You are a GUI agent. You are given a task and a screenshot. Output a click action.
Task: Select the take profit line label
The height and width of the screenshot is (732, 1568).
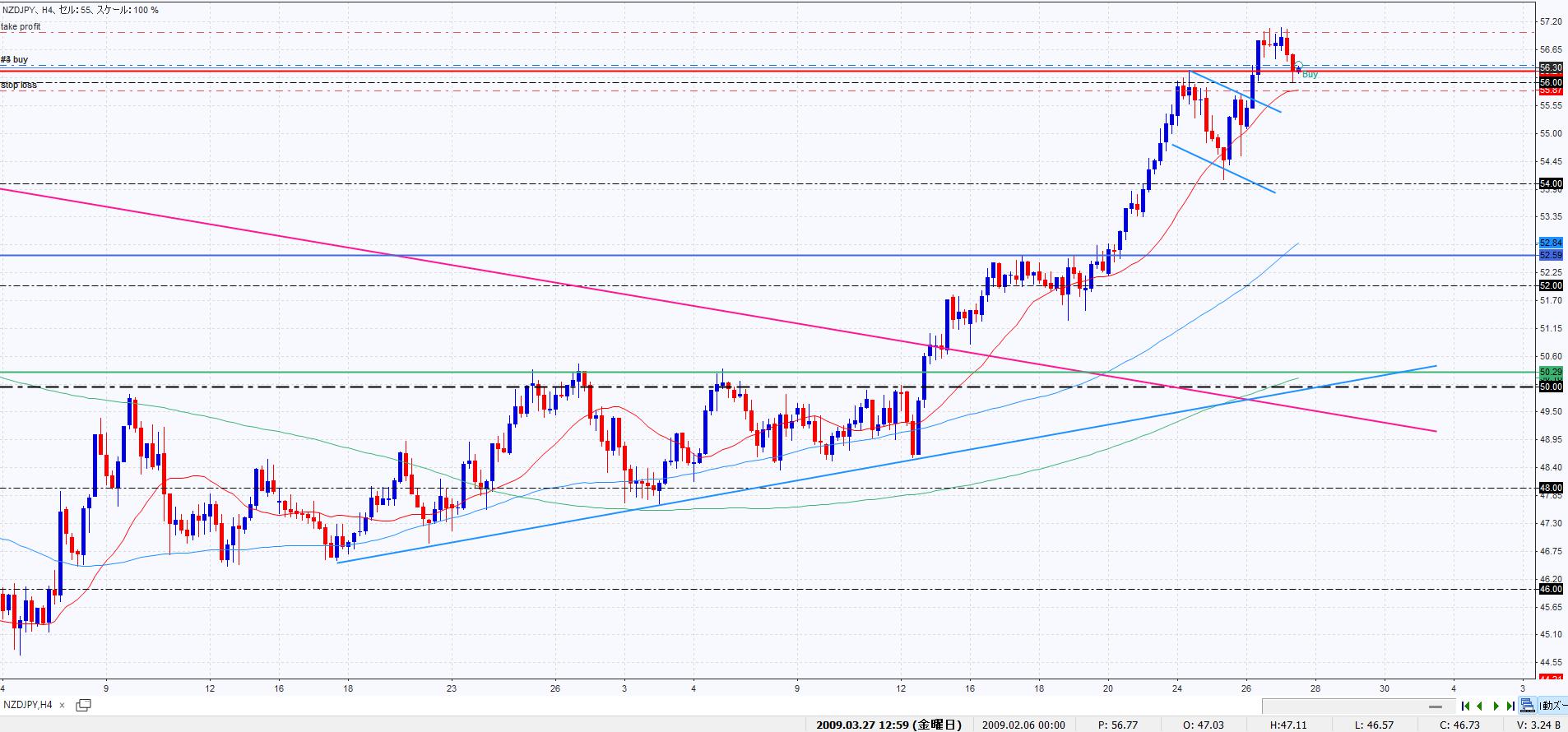(21, 27)
